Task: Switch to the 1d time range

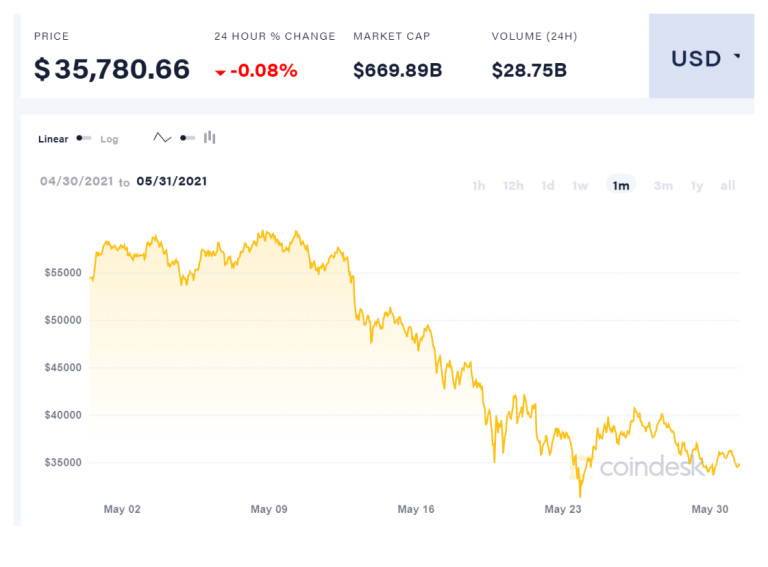Action: 548,185
